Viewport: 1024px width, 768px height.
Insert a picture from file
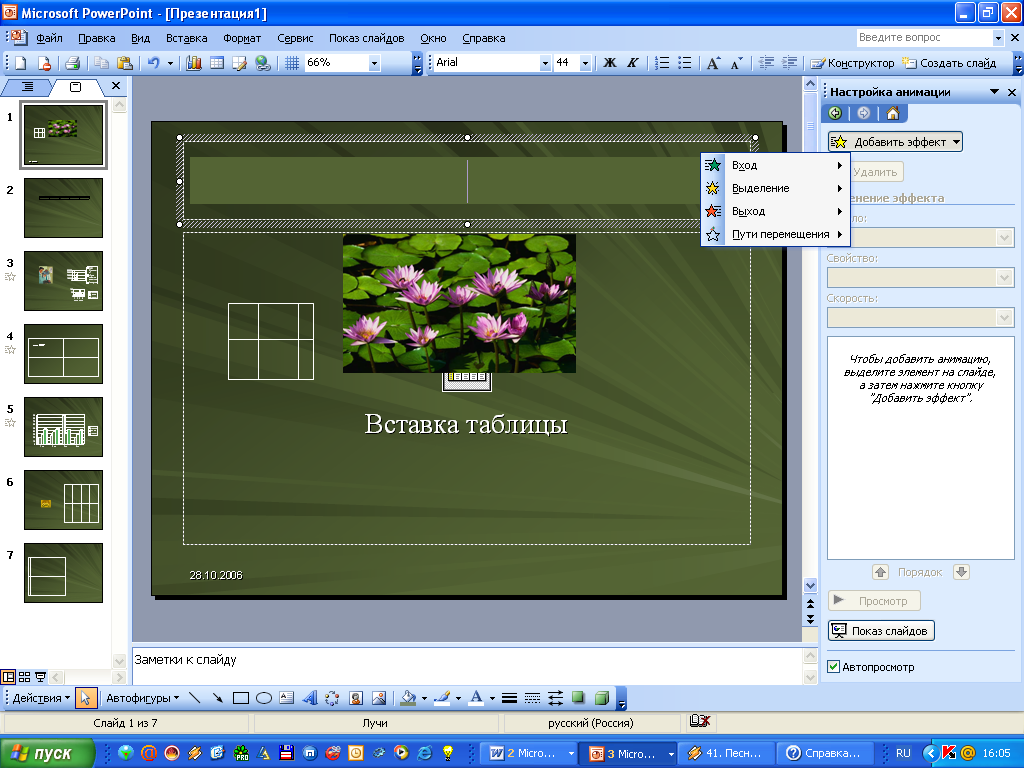[x=379, y=698]
